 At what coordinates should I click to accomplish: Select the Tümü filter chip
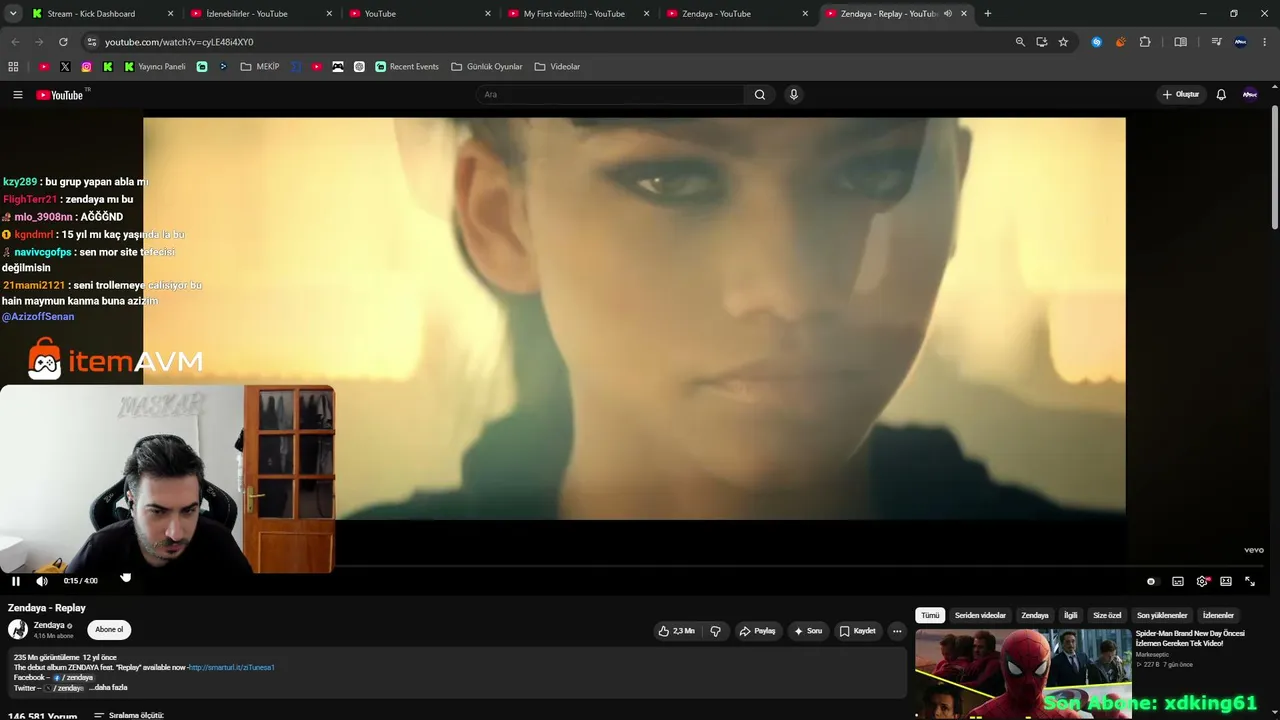(930, 615)
